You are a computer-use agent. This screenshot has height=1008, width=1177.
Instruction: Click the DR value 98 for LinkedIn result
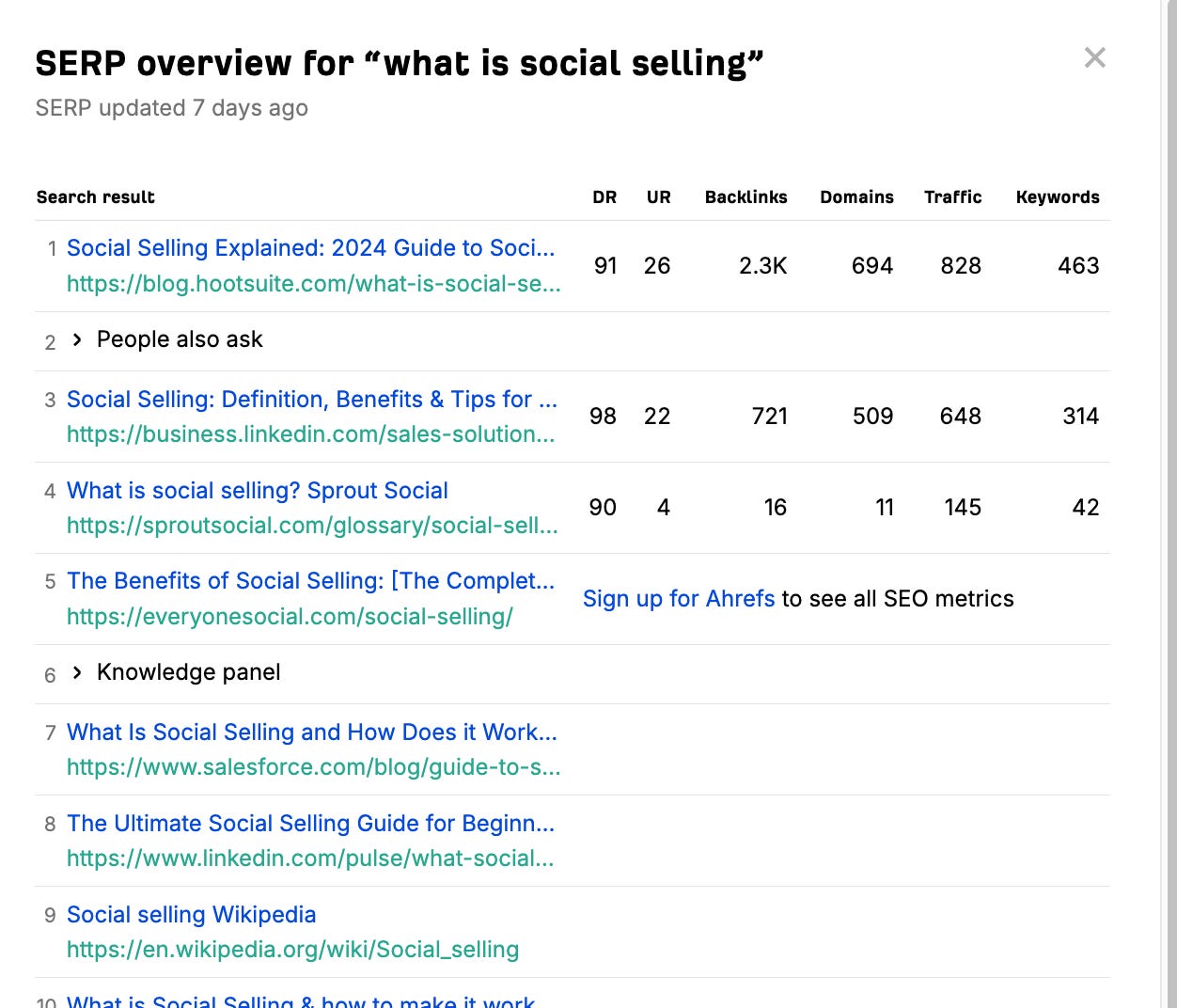pos(603,417)
